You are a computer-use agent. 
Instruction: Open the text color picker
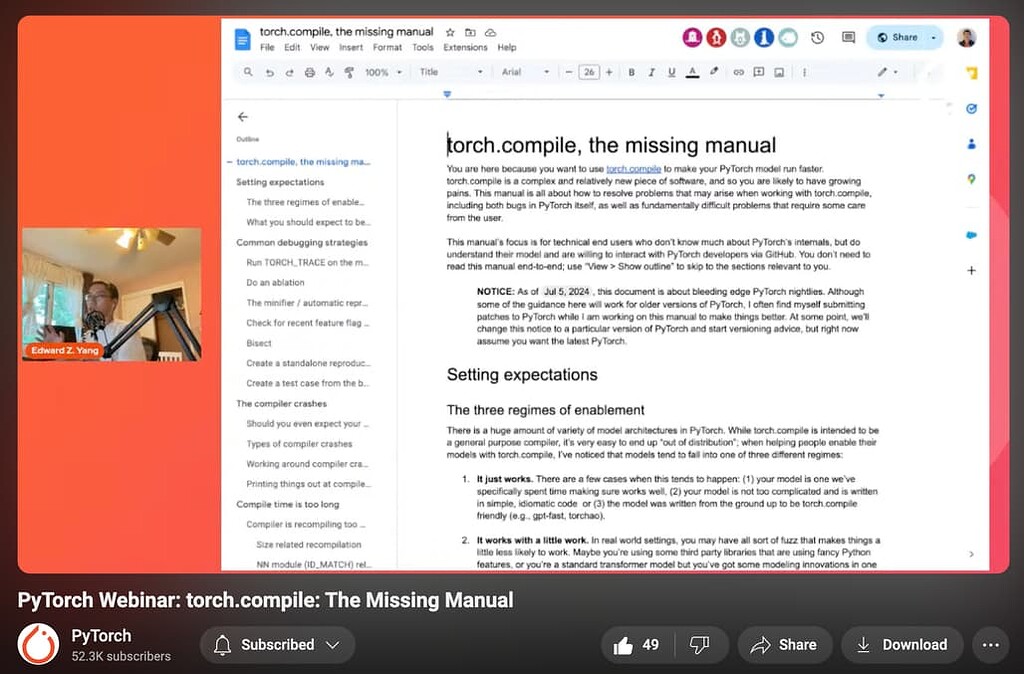click(692, 72)
